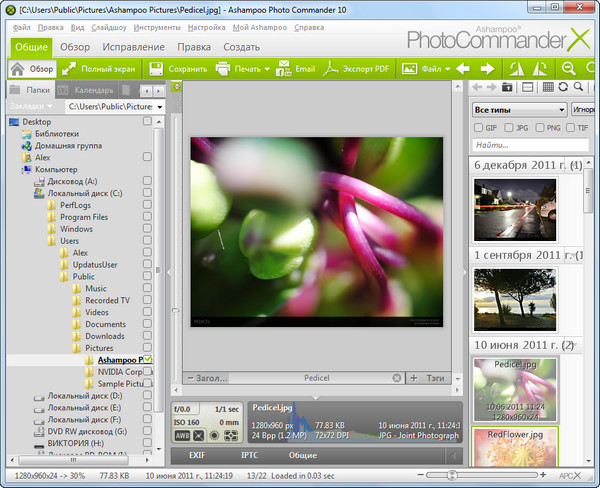Go to next image with right arrow
The image size is (600, 488).
click(x=487, y=69)
